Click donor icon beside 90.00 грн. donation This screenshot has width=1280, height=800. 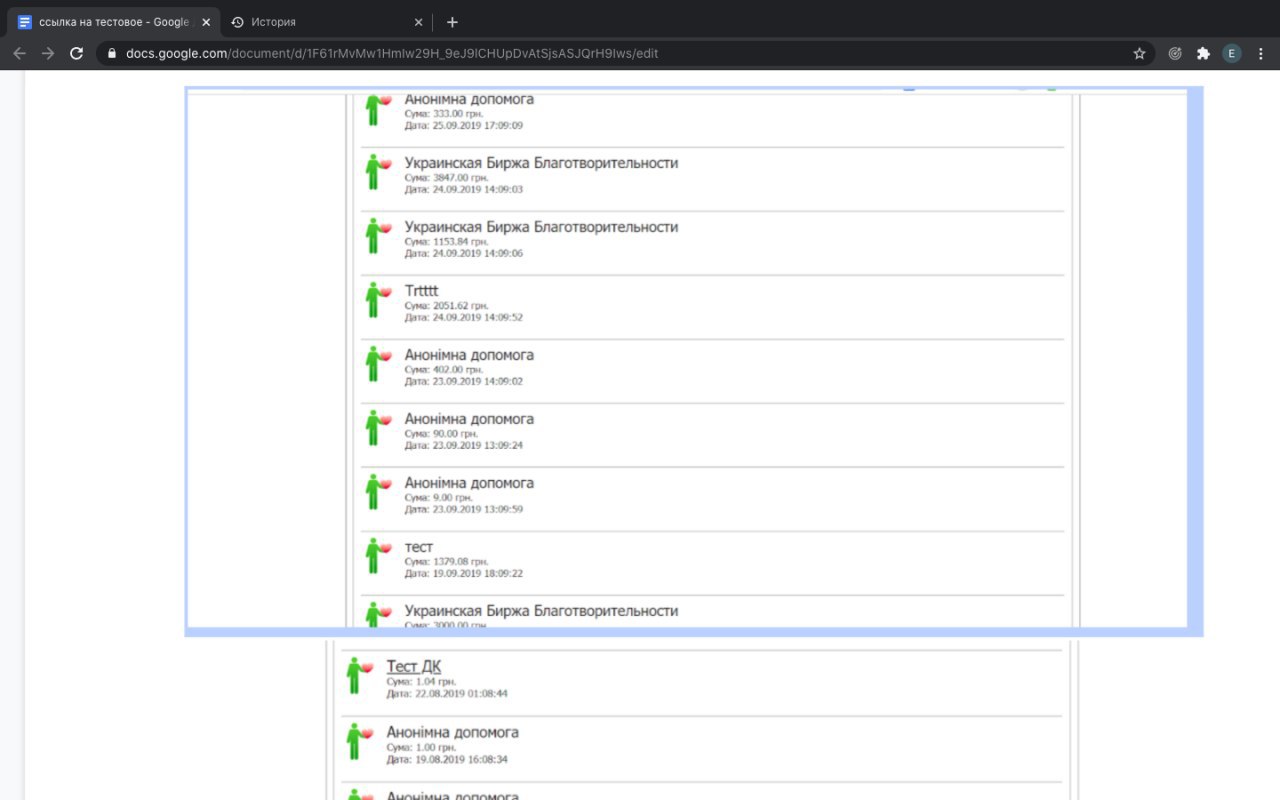(x=377, y=428)
